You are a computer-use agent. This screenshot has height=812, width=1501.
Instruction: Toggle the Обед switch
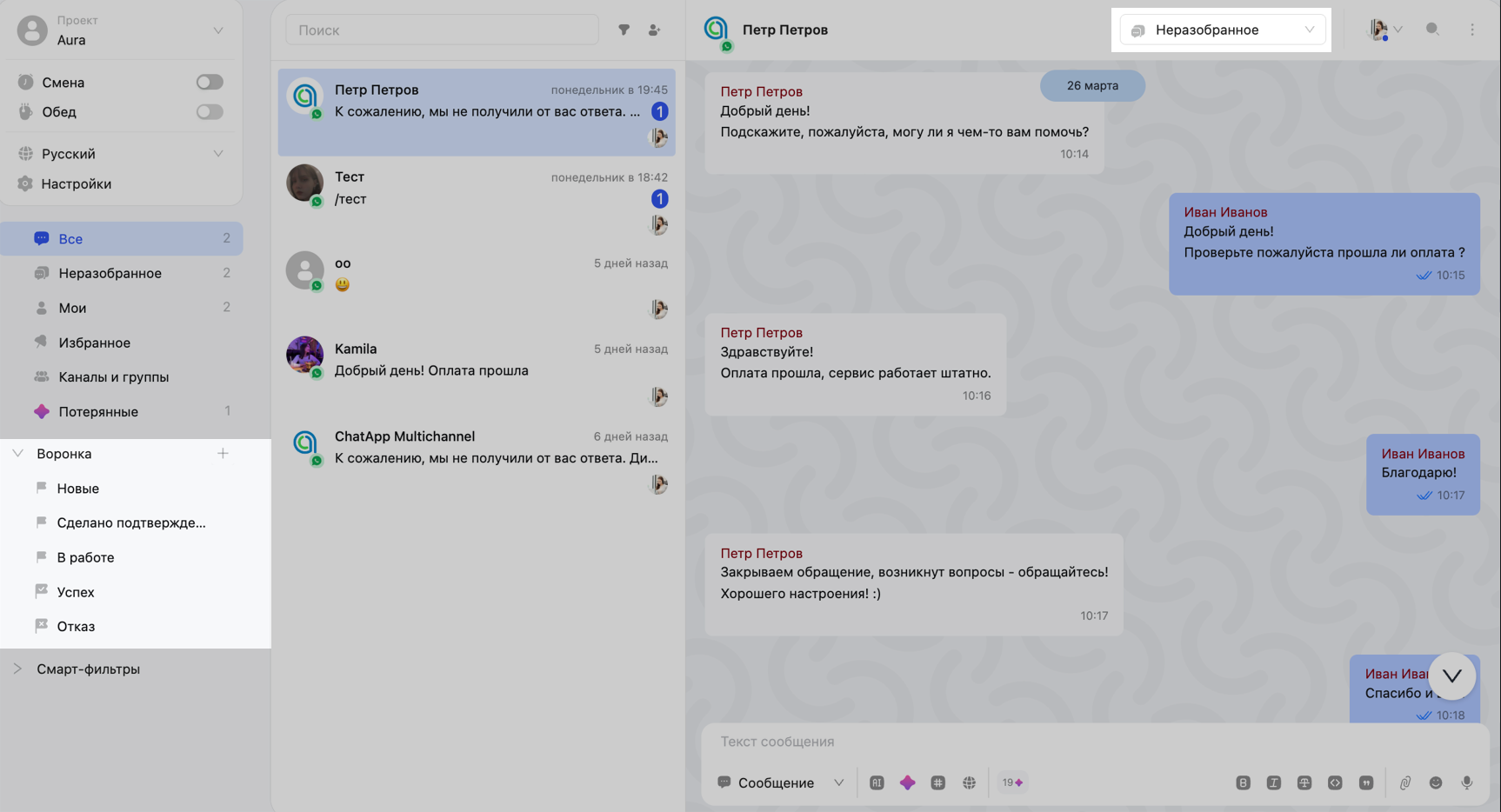click(x=210, y=111)
